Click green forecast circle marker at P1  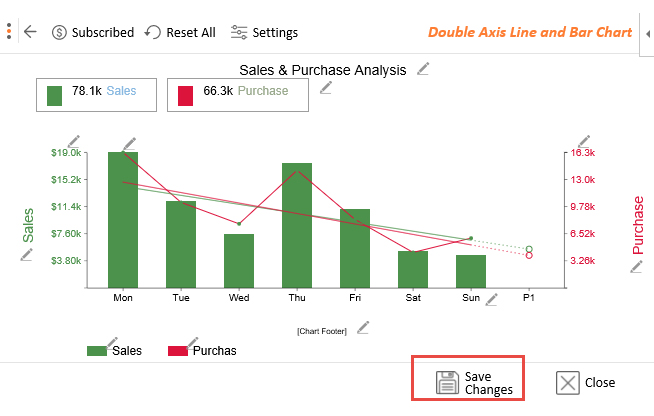click(529, 249)
